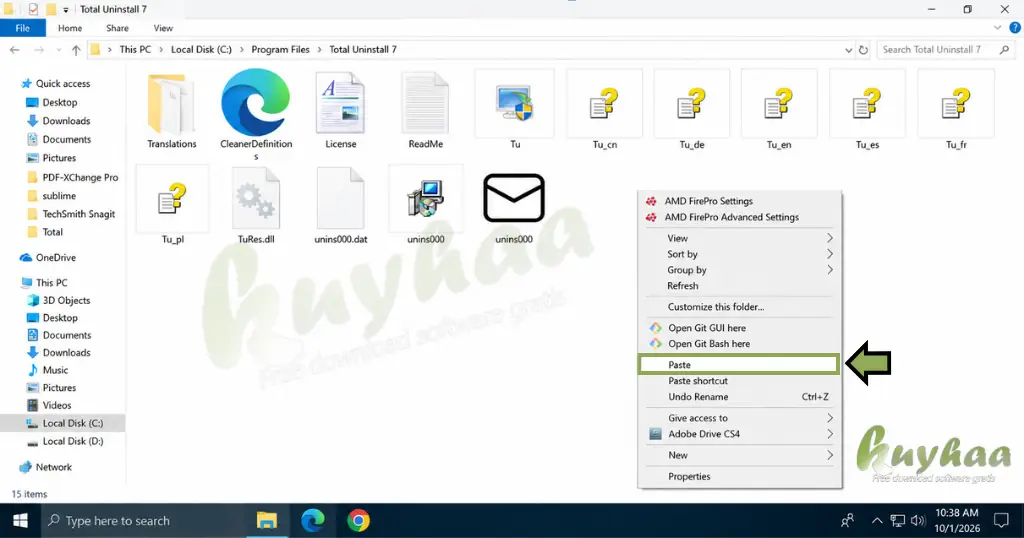1024x538 pixels.
Task: Open the notification center icon
Action: coord(1001,520)
